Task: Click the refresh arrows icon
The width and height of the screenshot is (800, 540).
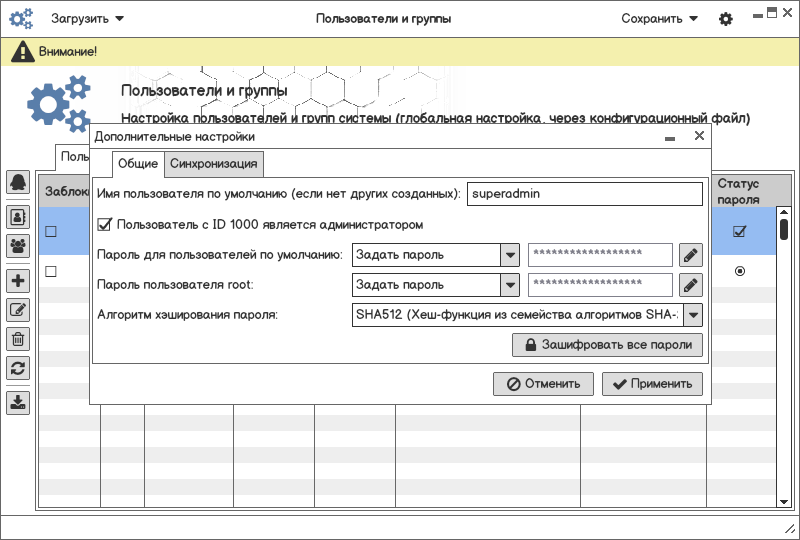Action: click(x=18, y=368)
